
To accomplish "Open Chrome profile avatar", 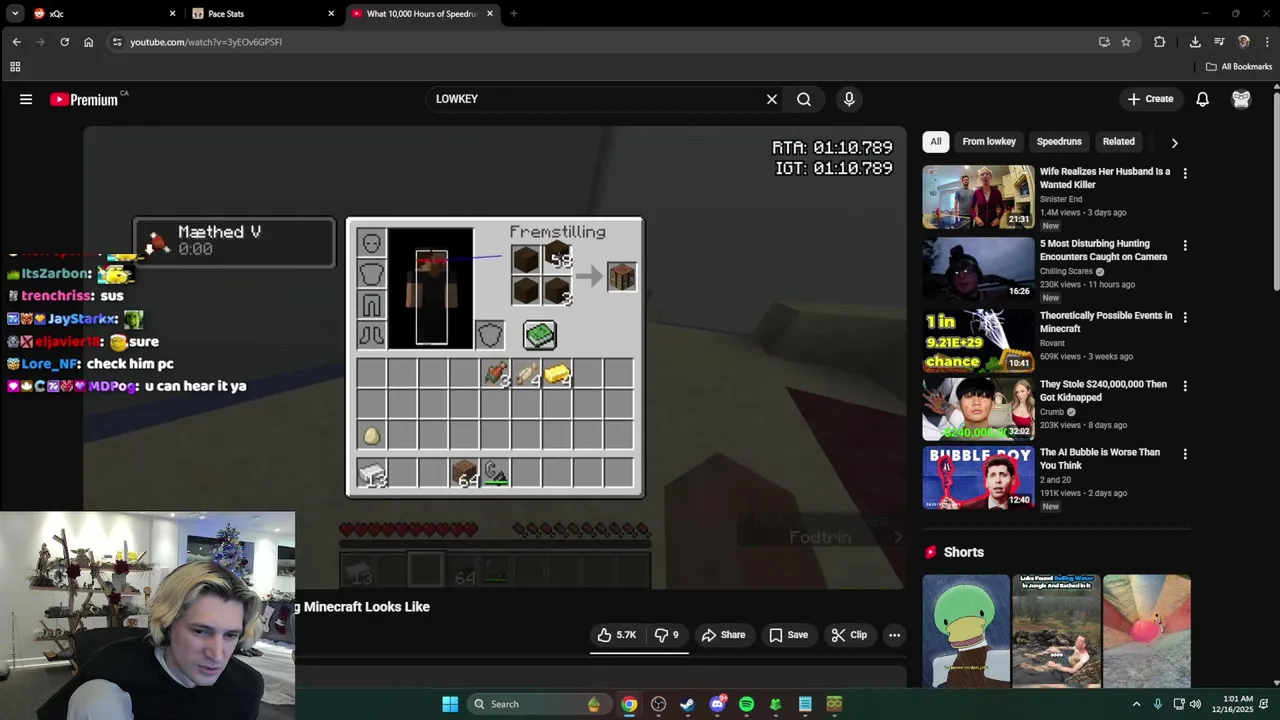I will click(1243, 42).
